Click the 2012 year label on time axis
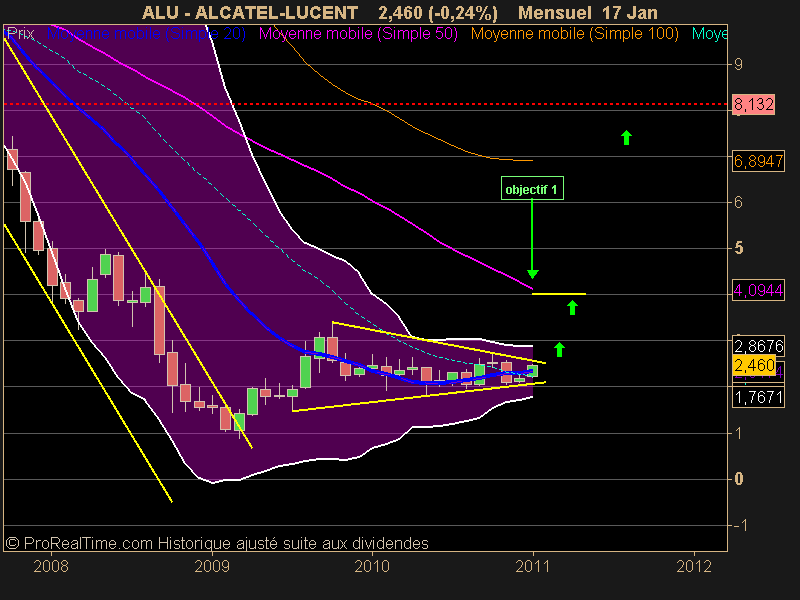This screenshot has height=600, width=800. coord(694,566)
